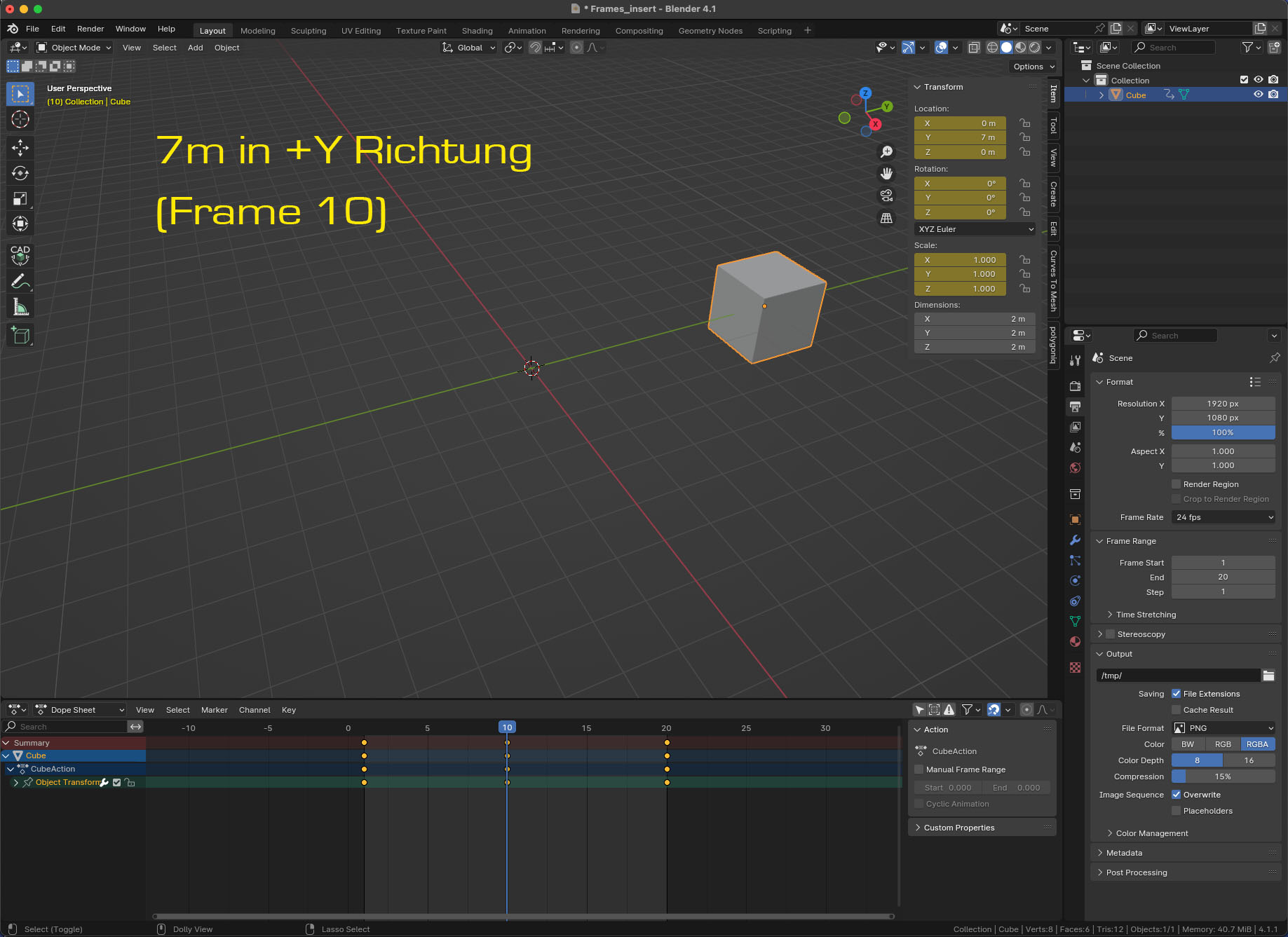Set Color Depth to 16
The image size is (1288, 937).
(1249, 760)
